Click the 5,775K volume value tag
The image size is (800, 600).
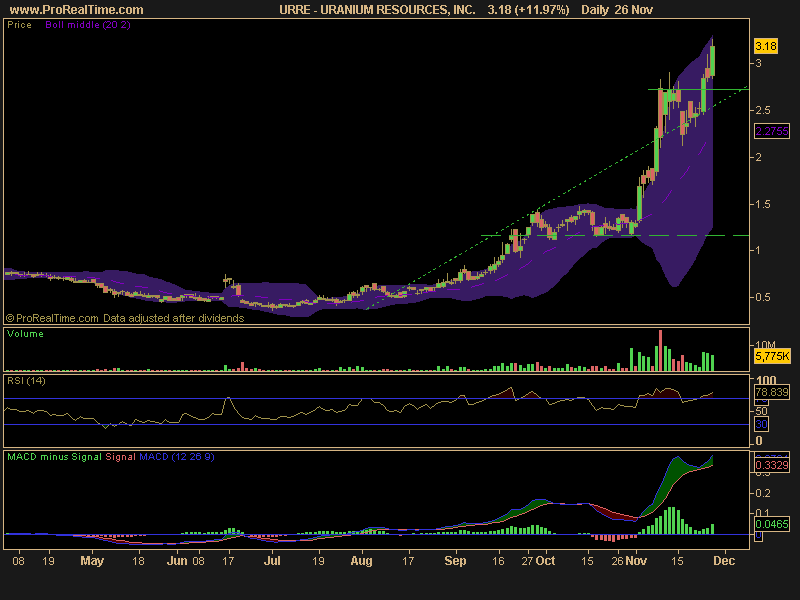coord(772,356)
